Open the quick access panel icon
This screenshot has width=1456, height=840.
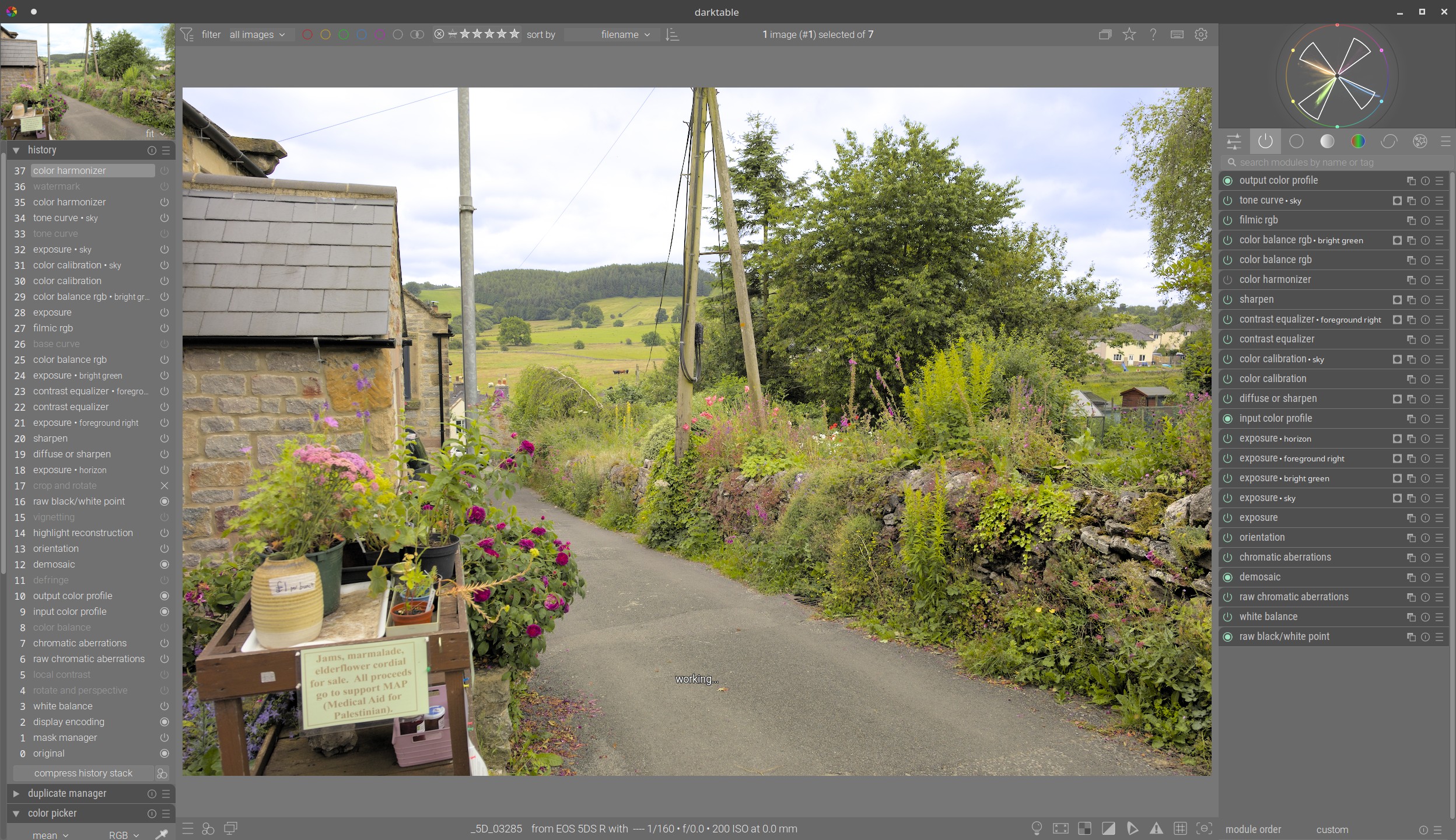(1234, 141)
